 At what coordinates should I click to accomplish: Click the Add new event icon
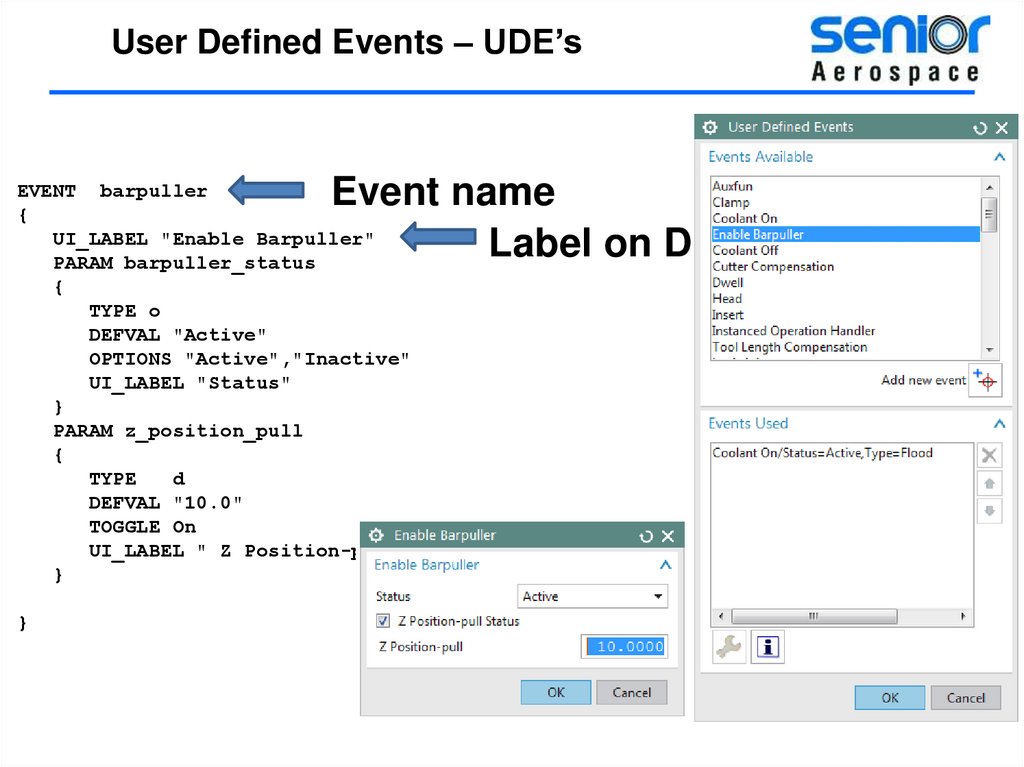click(985, 380)
